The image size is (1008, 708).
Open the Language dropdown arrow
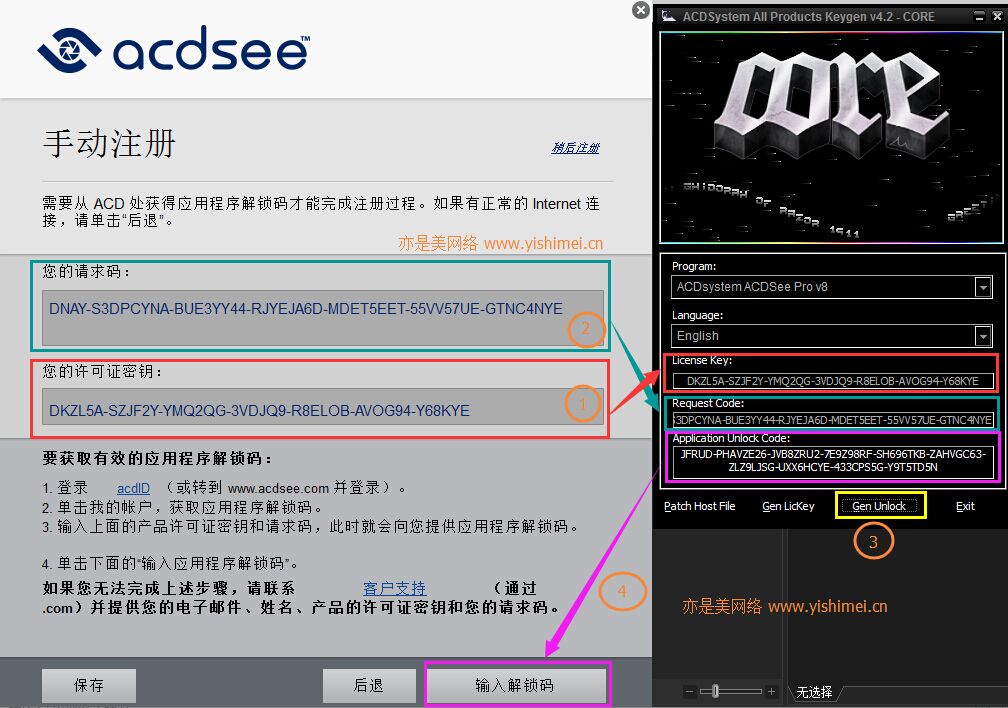983,336
